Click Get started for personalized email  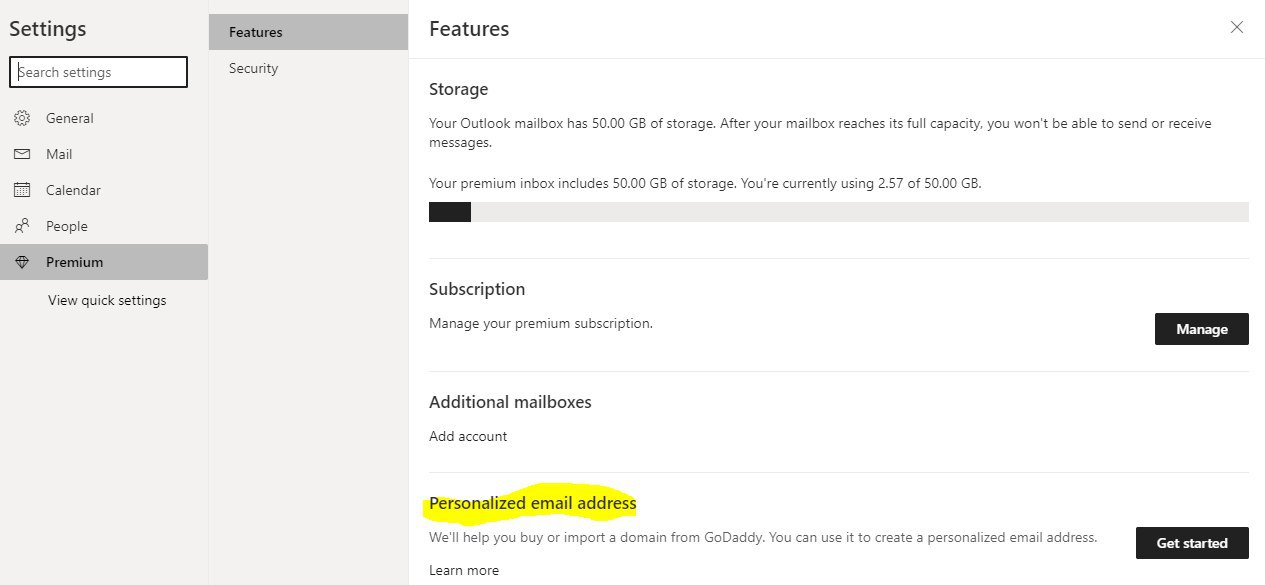coord(1192,543)
